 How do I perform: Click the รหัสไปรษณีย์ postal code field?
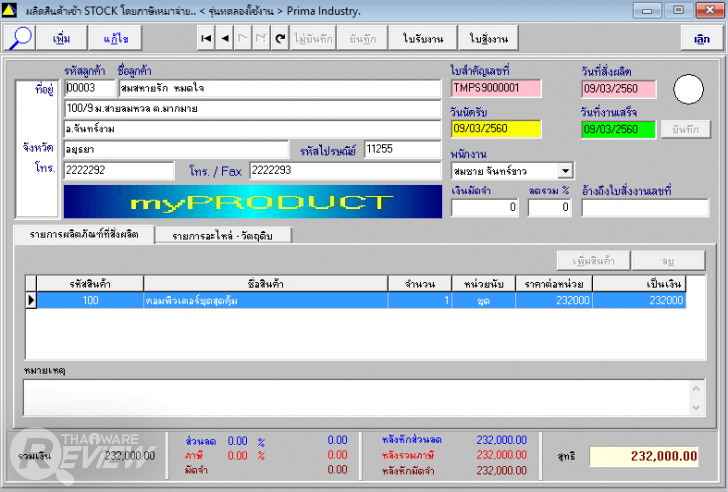pos(402,149)
